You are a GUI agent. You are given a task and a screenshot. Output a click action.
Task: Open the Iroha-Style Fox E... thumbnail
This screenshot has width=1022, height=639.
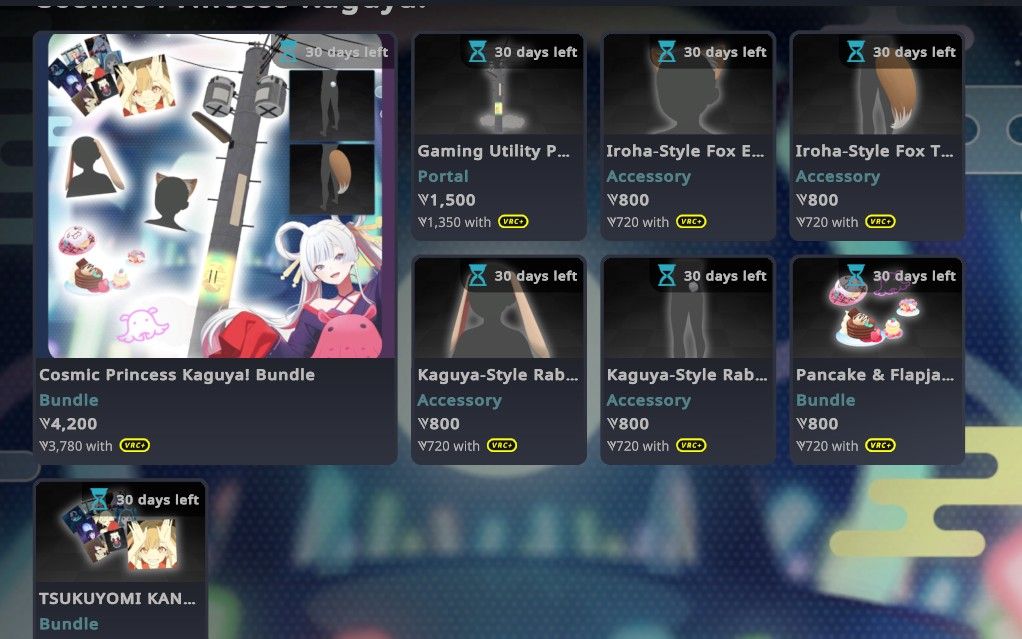pos(688,84)
